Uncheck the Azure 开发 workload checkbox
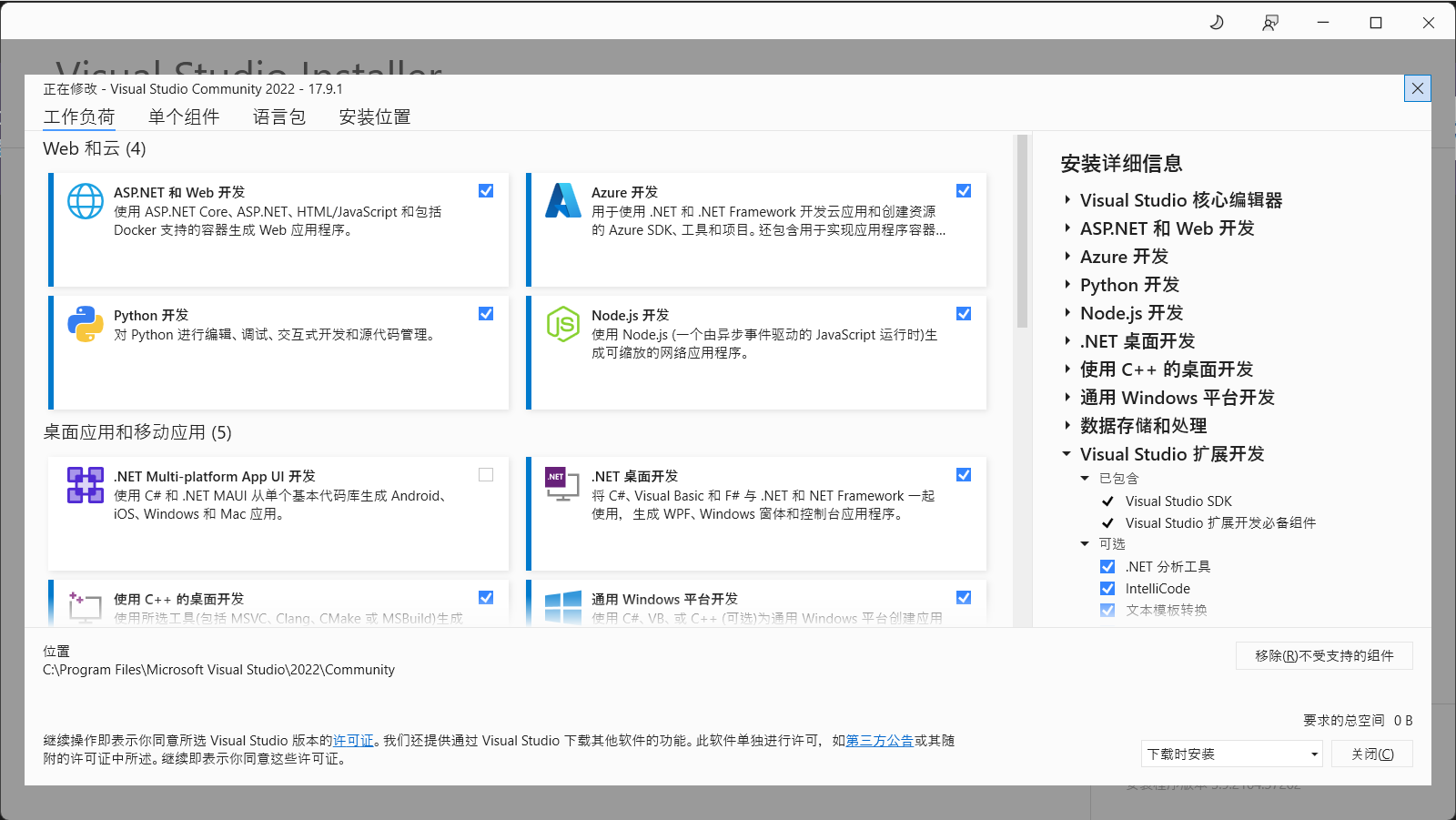The width and height of the screenshot is (1456, 820). 964,191
